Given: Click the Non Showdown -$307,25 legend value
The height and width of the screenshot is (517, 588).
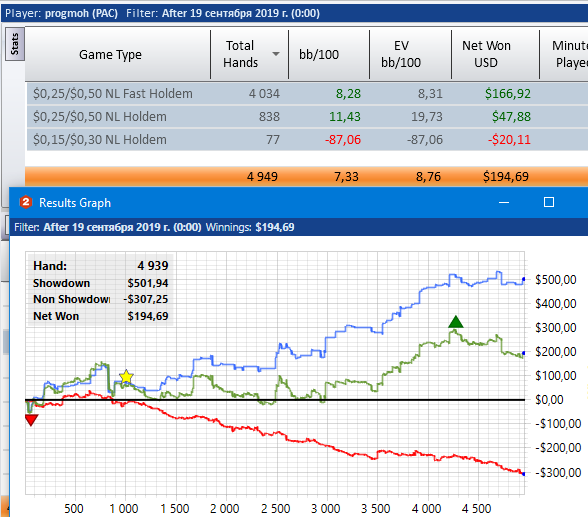Looking at the screenshot, I should pos(146,299).
